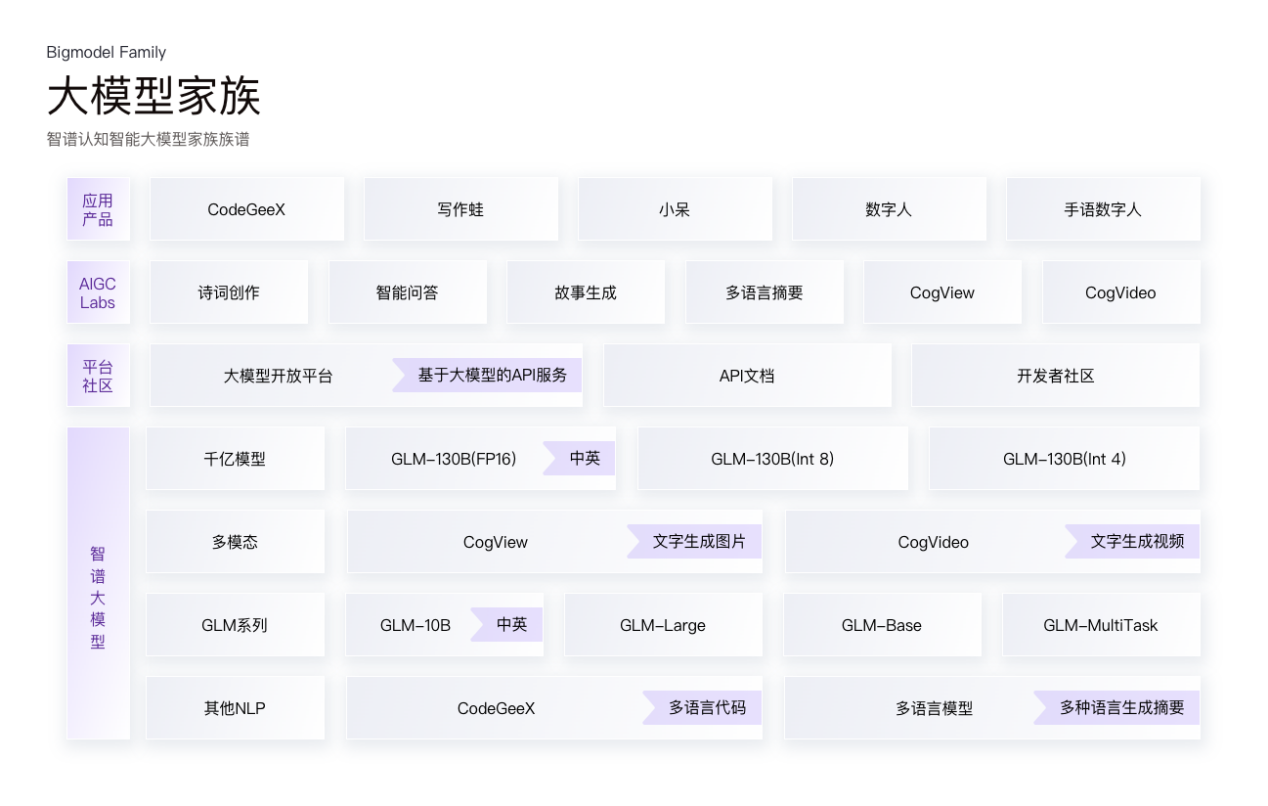The height and width of the screenshot is (806, 1268).
Task: Visit the 开发者社区 card
Action: tap(1056, 376)
